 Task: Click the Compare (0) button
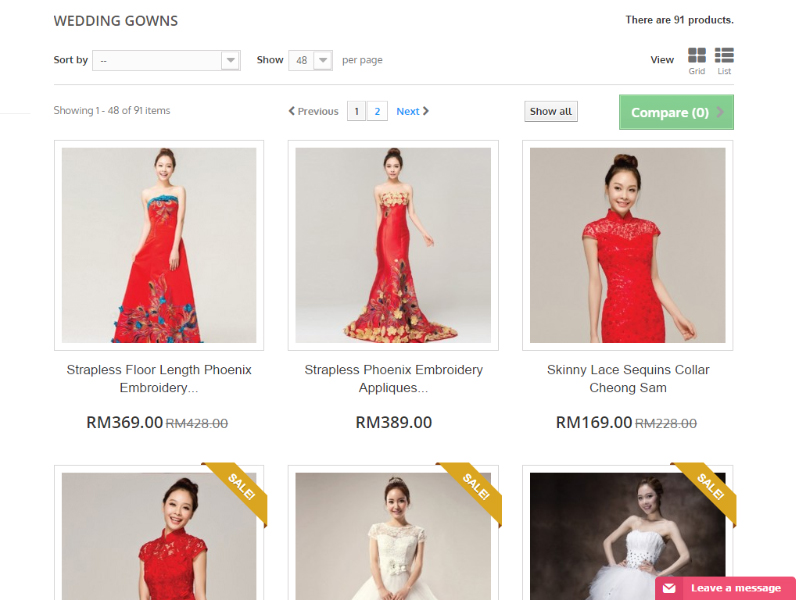[676, 112]
